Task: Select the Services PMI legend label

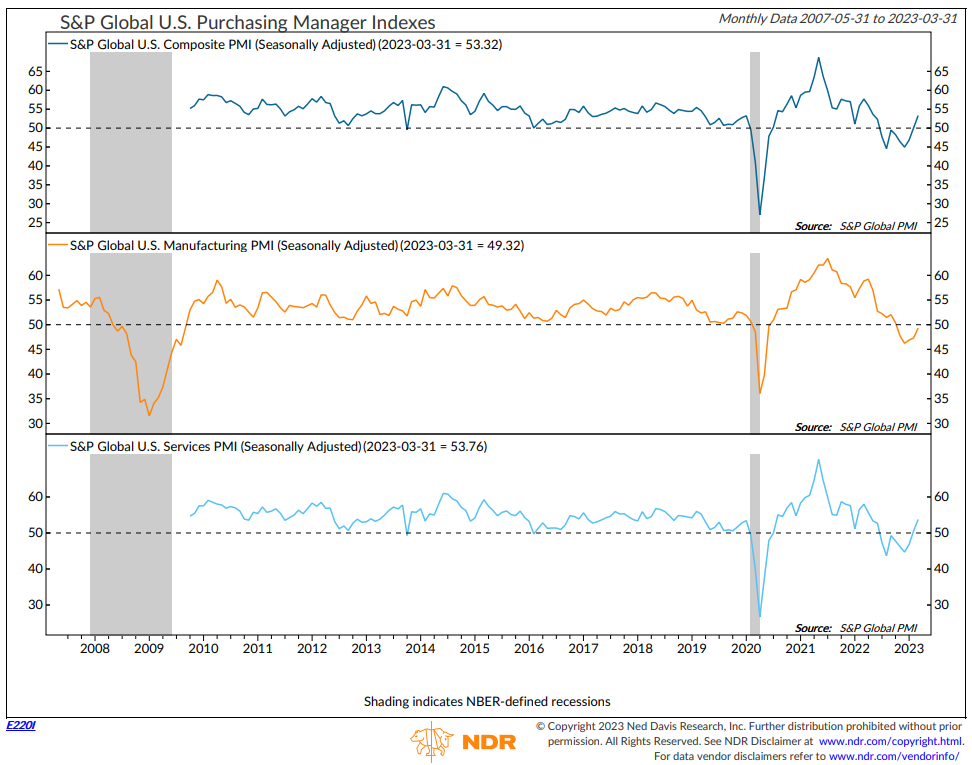Action: [x=278, y=446]
